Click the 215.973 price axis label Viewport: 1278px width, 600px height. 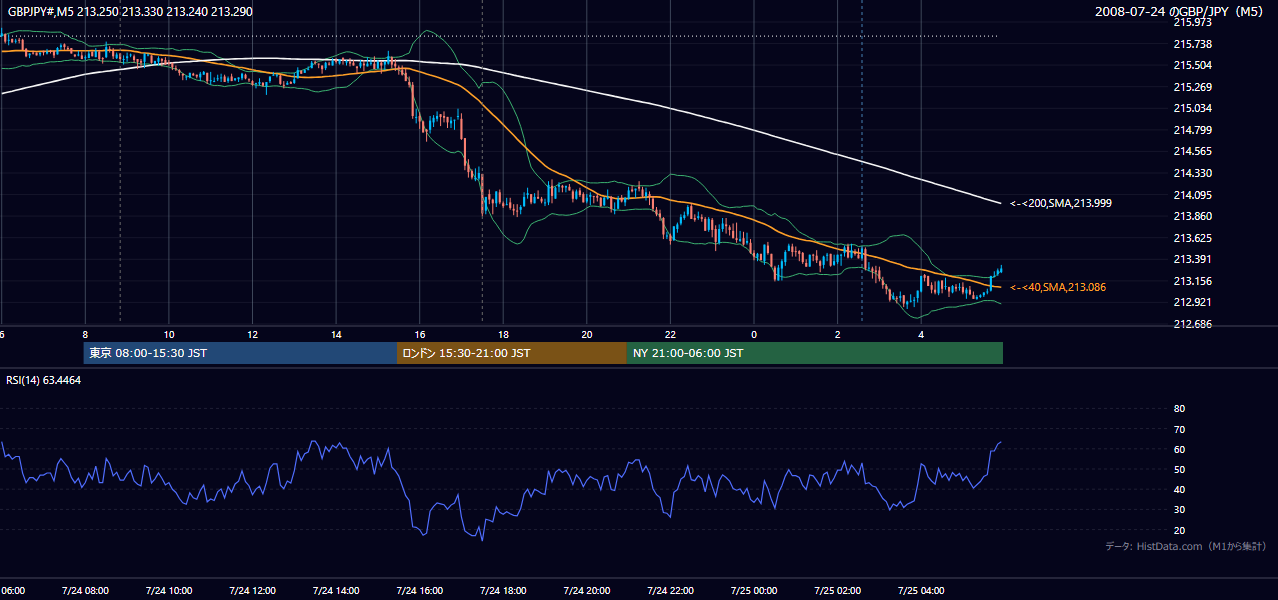(1192, 22)
